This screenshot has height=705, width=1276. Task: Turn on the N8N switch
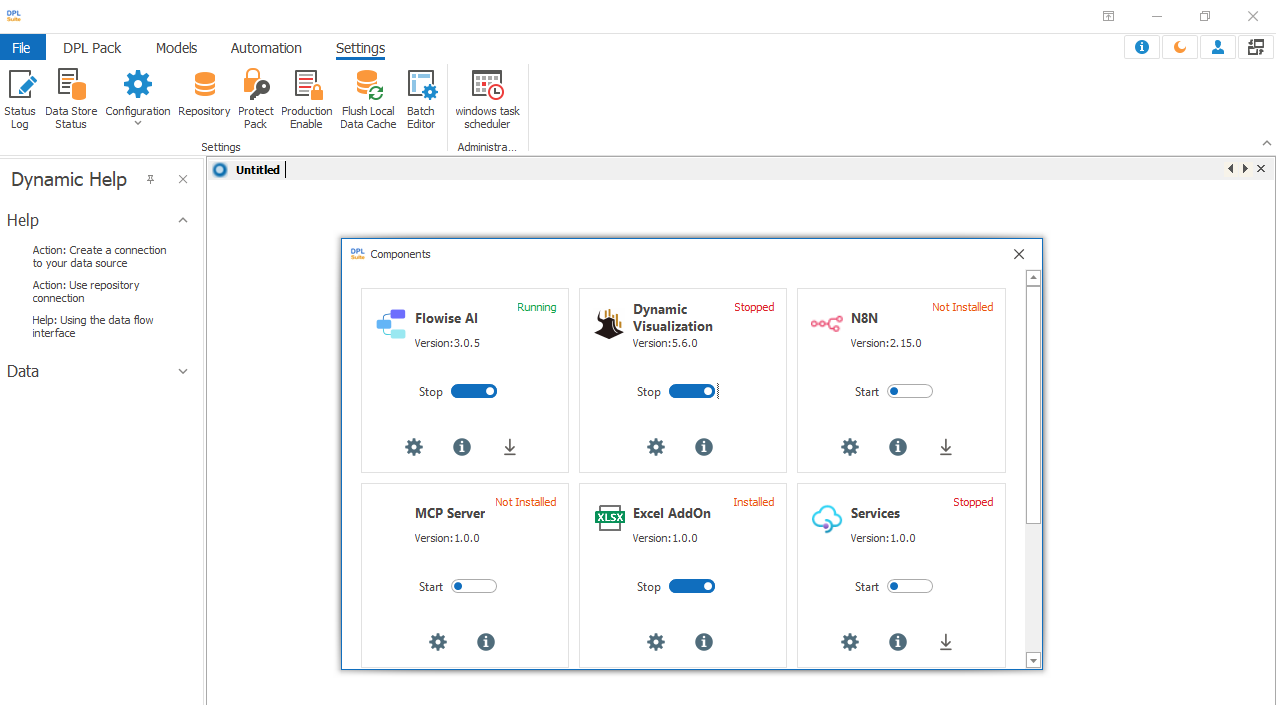[x=910, y=392]
